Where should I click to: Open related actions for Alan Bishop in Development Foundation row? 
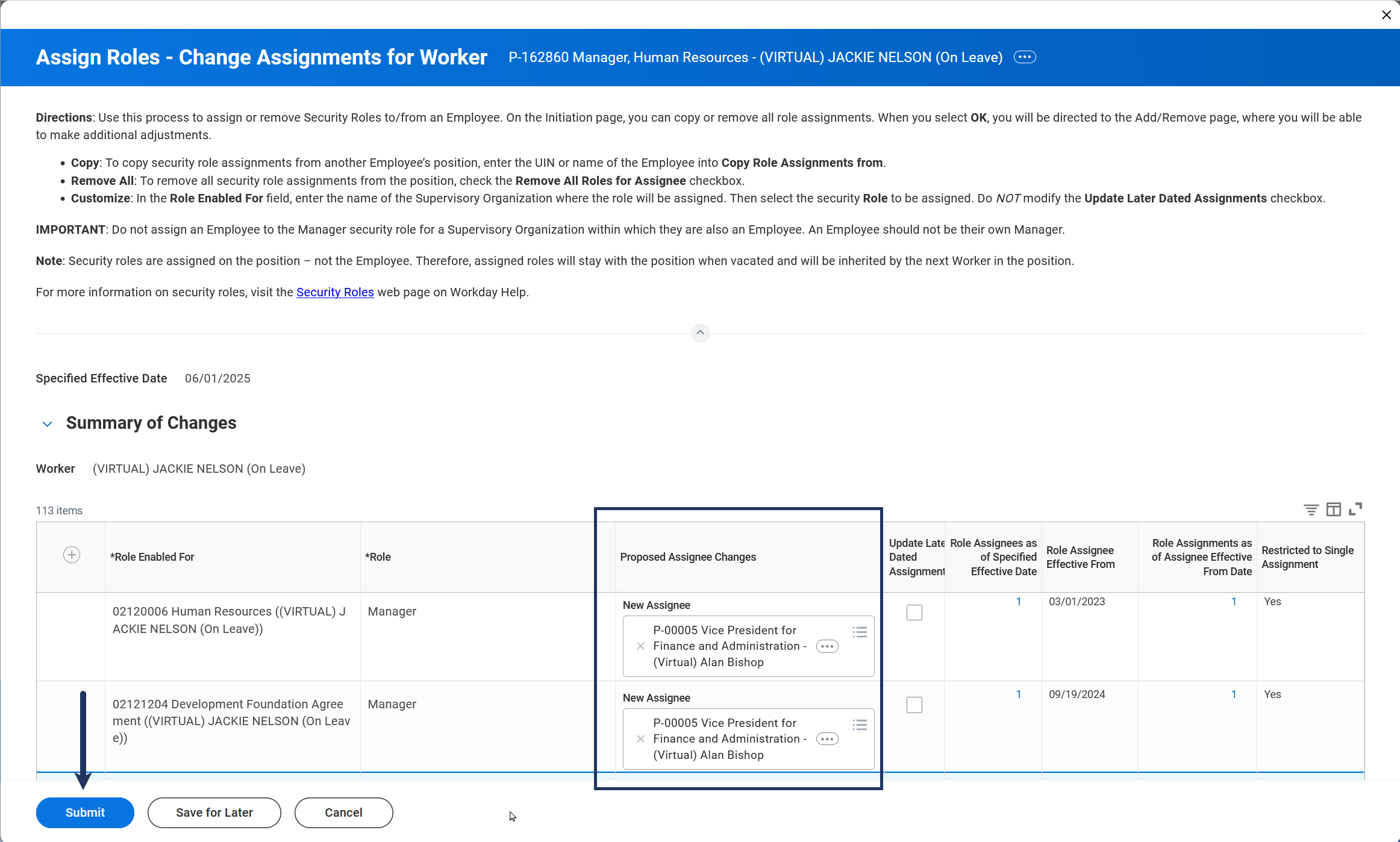[827, 739]
